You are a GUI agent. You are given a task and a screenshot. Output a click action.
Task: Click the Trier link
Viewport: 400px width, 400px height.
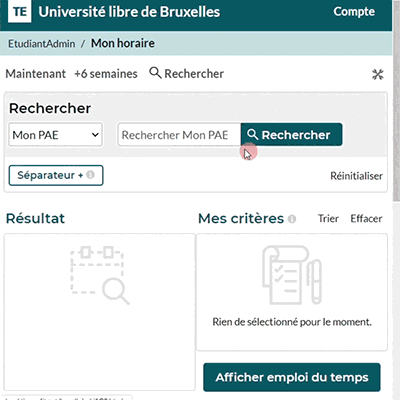(328, 219)
